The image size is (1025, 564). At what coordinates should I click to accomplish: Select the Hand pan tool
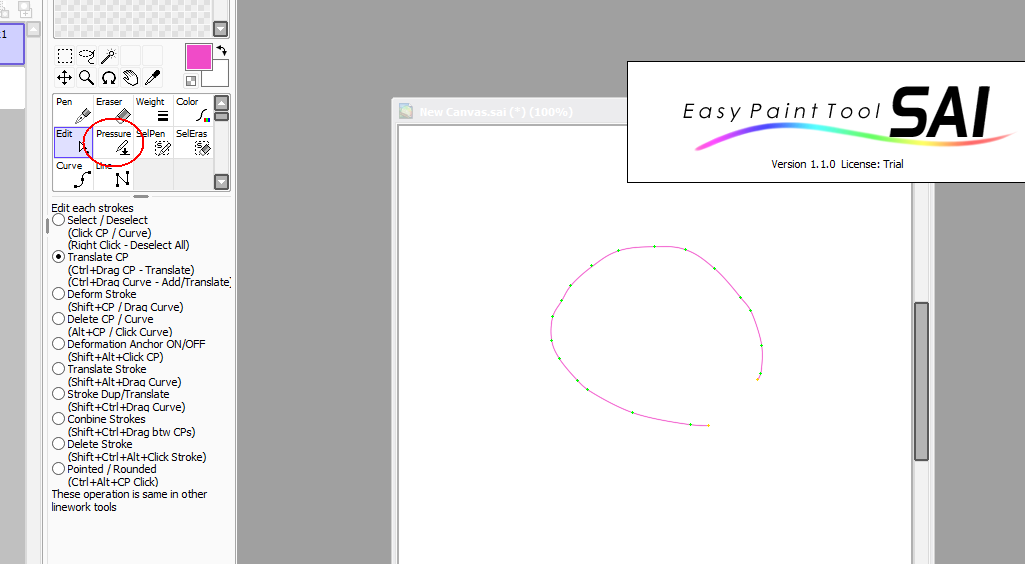tap(131, 78)
